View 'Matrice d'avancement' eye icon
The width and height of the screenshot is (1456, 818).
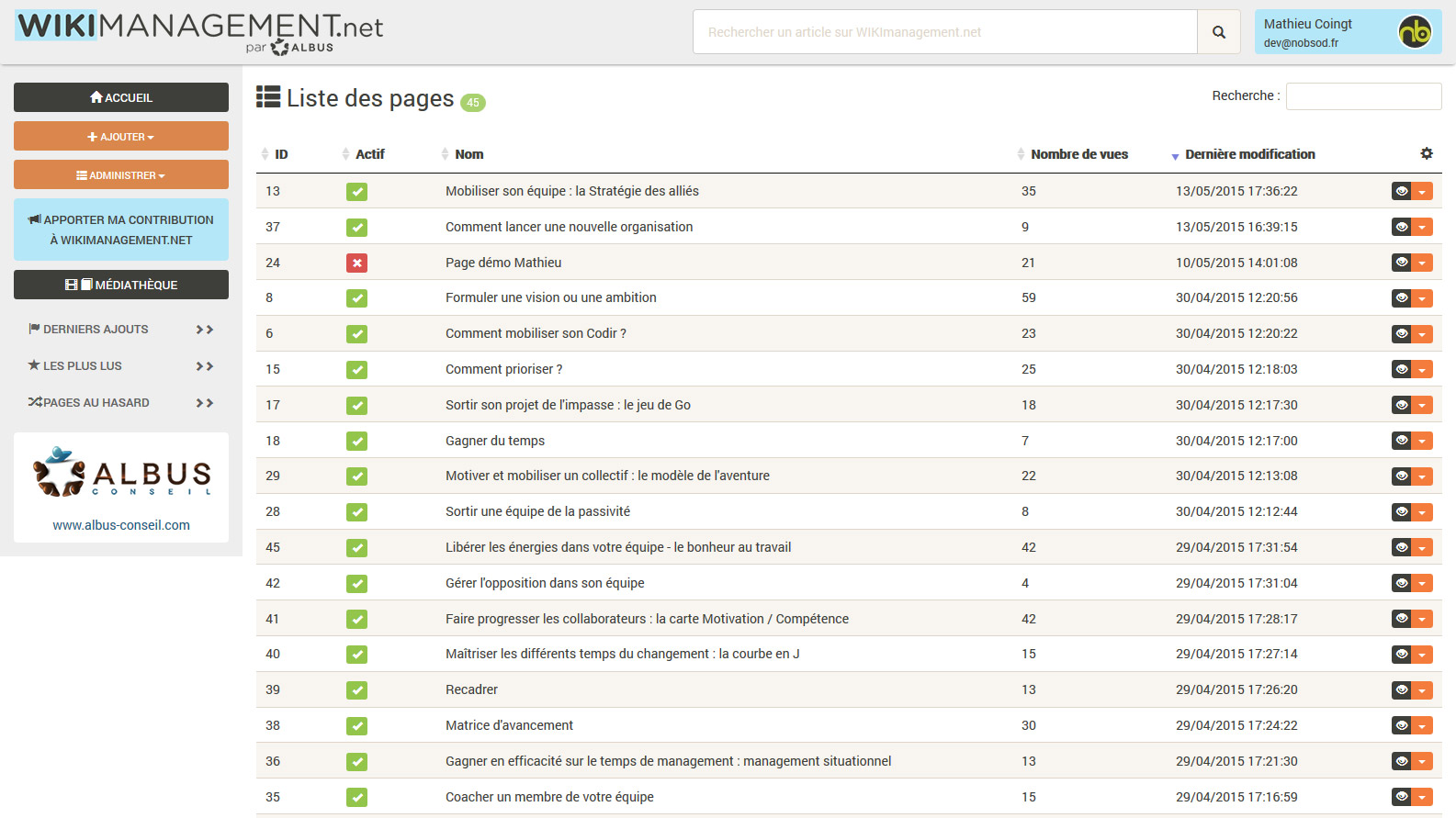pos(1401,725)
